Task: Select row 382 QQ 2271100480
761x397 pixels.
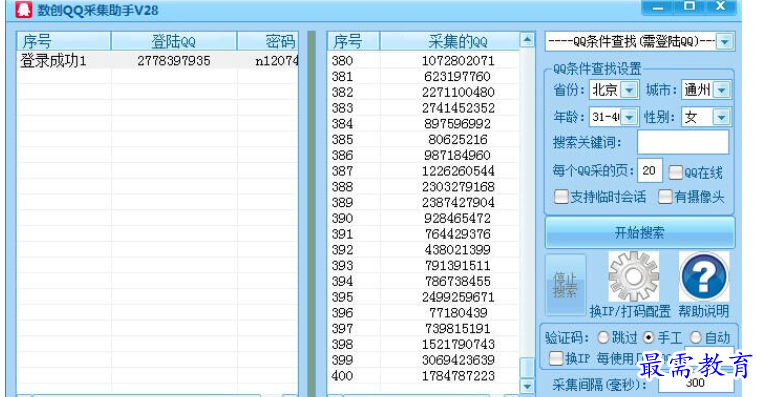Action: click(423, 92)
